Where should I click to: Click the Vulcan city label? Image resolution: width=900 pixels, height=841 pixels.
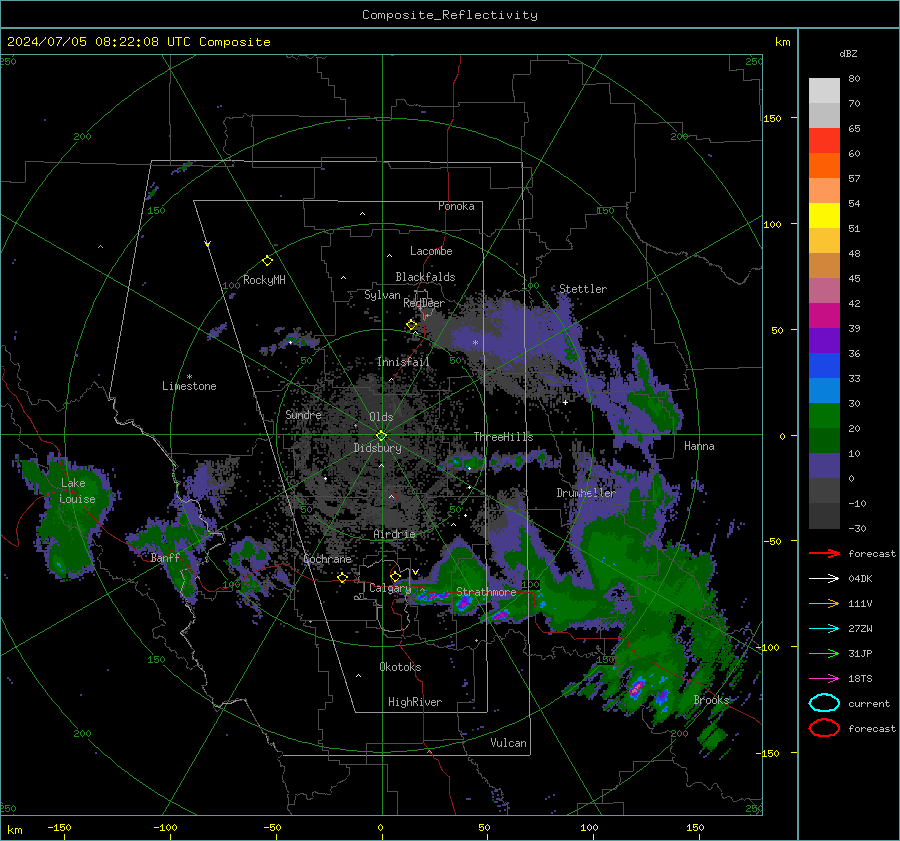[x=509, y=743]
